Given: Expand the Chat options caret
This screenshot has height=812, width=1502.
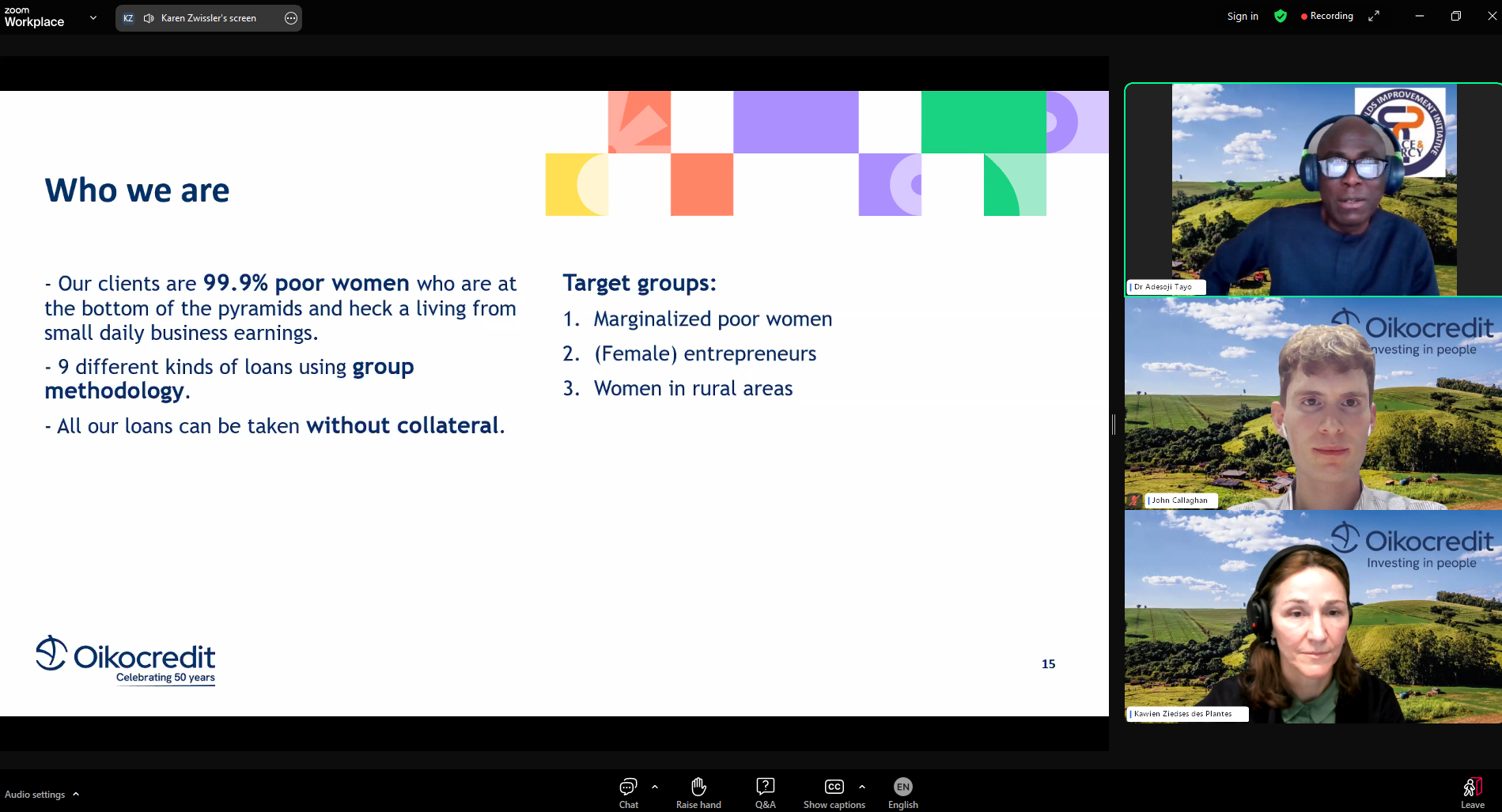Looking at the screenshot, I should (x=655, y=787).
